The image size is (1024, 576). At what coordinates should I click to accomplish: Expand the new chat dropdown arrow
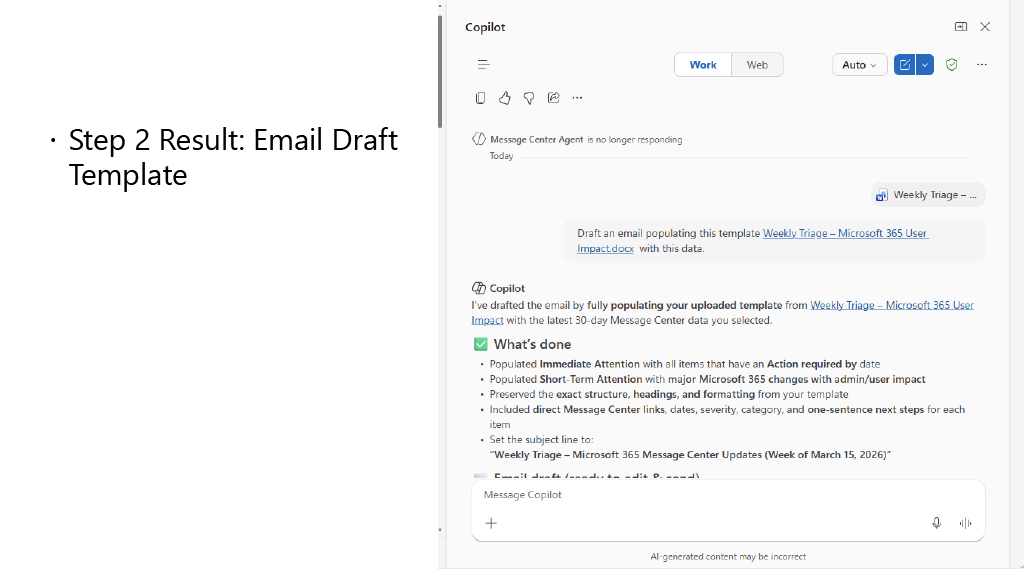tap(925, 65)
